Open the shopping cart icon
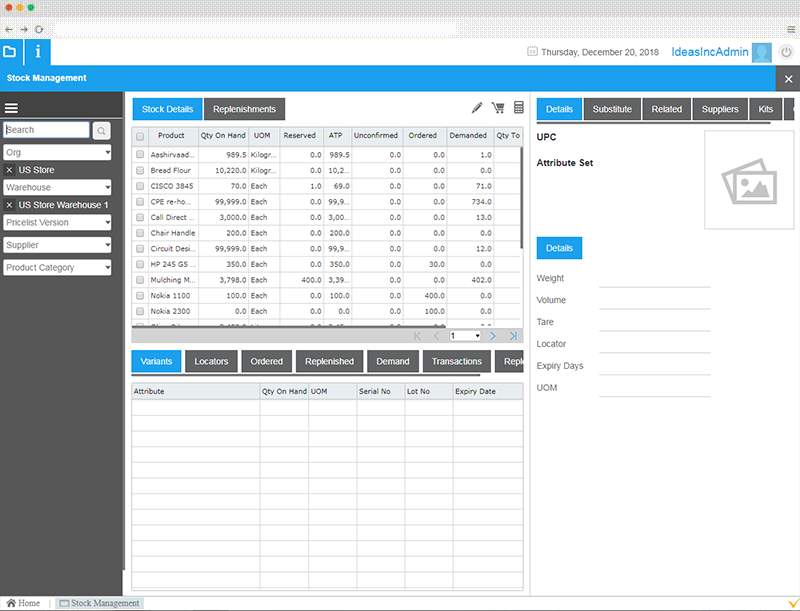 tap(498, 107)
